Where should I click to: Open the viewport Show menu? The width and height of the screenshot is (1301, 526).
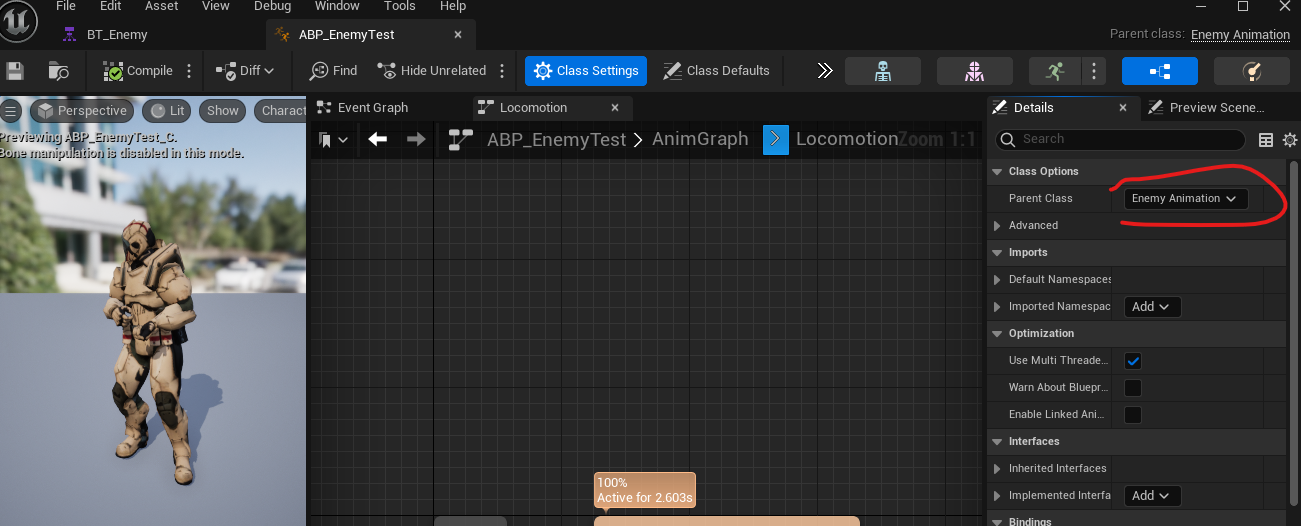(x=223, y=111)
